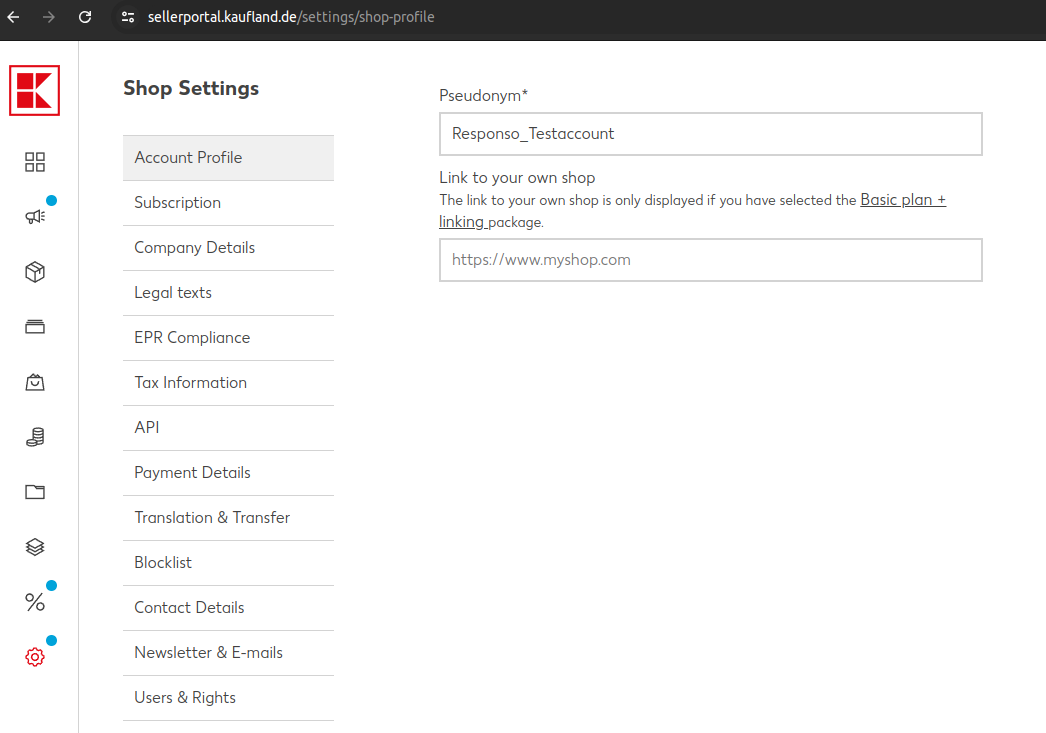This screenshot has height=733, width=1046.
Task: Click the Kaufland logo in sidebar
Action: click(35, 90)
